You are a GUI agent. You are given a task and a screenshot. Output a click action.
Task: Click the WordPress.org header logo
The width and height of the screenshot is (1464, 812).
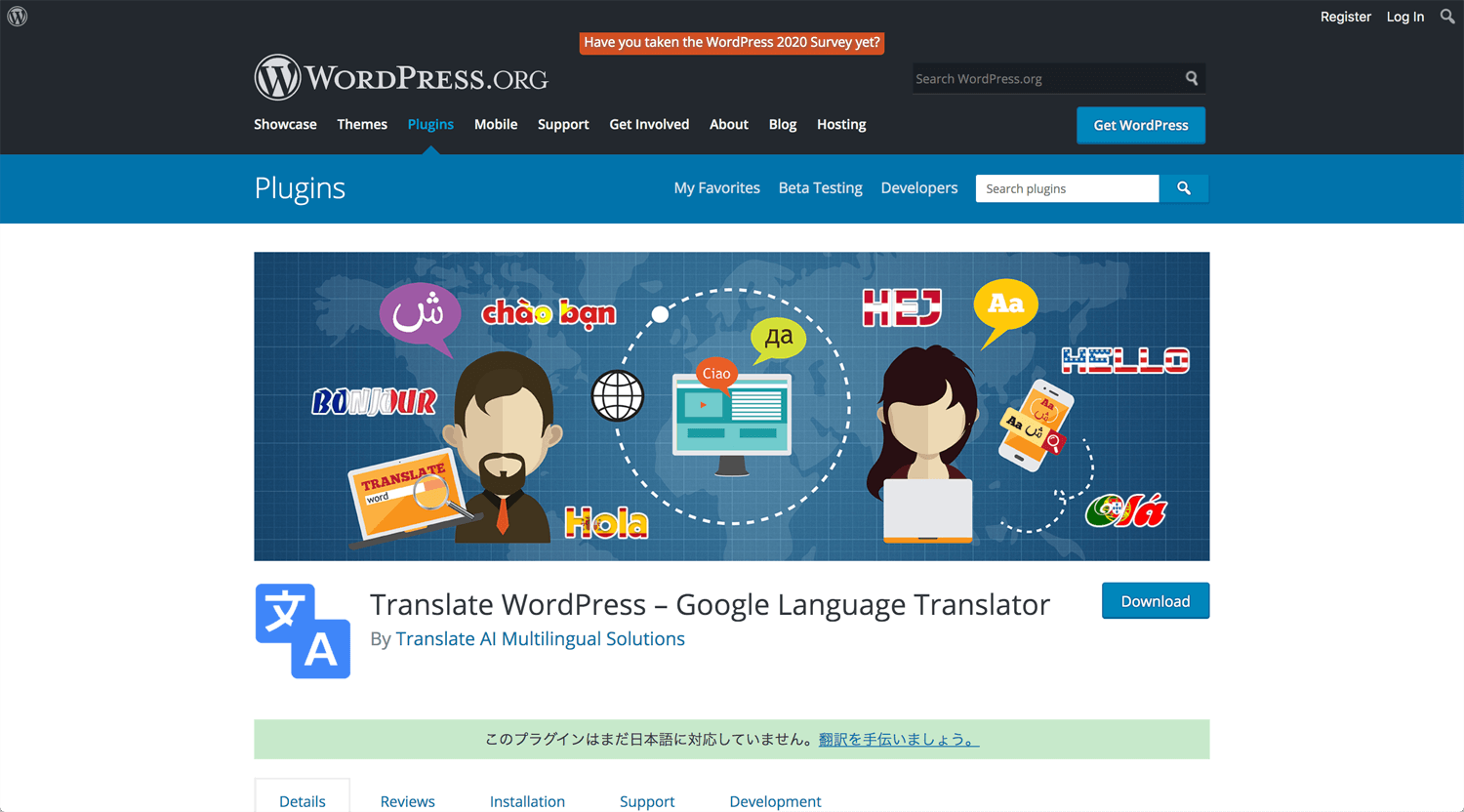pos(401,77)
